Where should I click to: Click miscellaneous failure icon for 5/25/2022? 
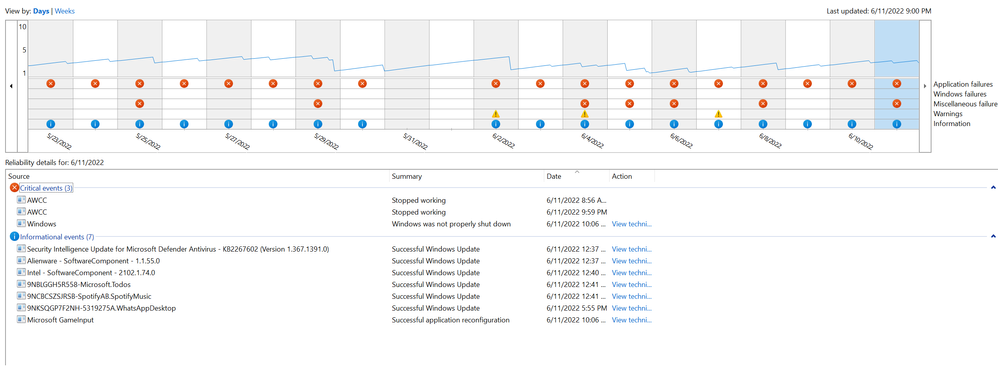(139, 103)
